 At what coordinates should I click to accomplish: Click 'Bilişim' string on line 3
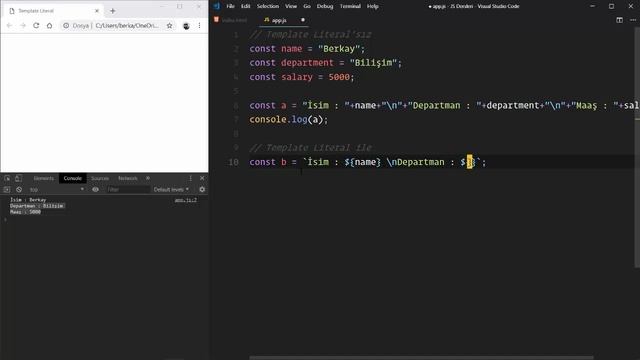pyautogui.click(x=373, y=63)
